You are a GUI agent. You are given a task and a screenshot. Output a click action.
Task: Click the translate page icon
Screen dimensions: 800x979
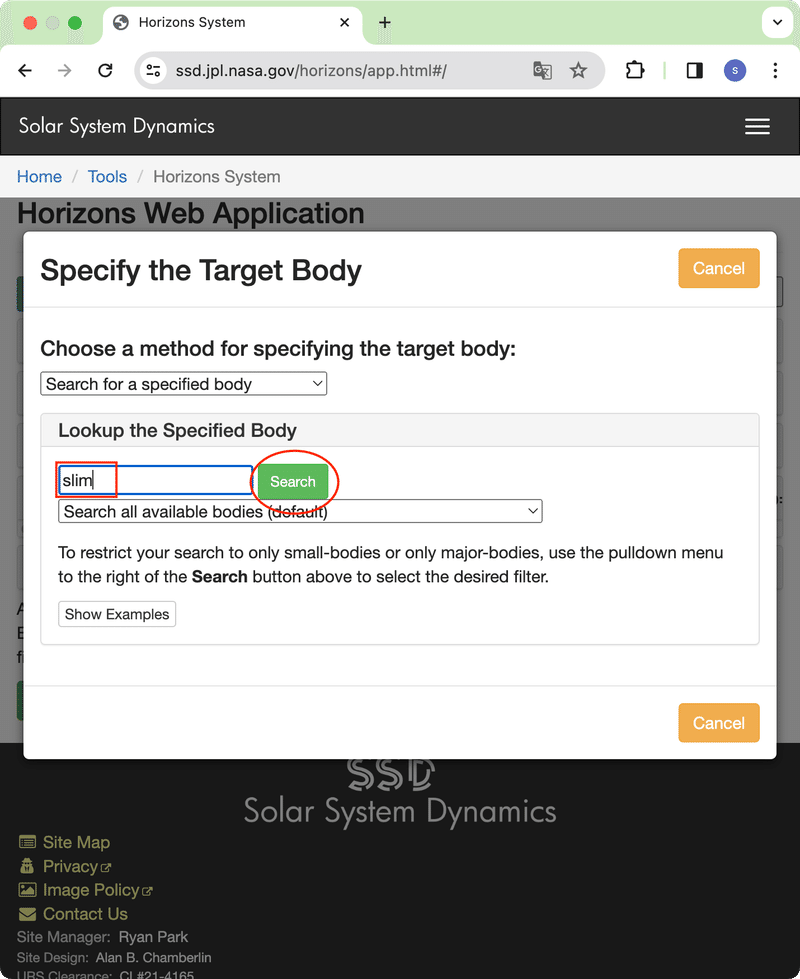pos(542,70)
